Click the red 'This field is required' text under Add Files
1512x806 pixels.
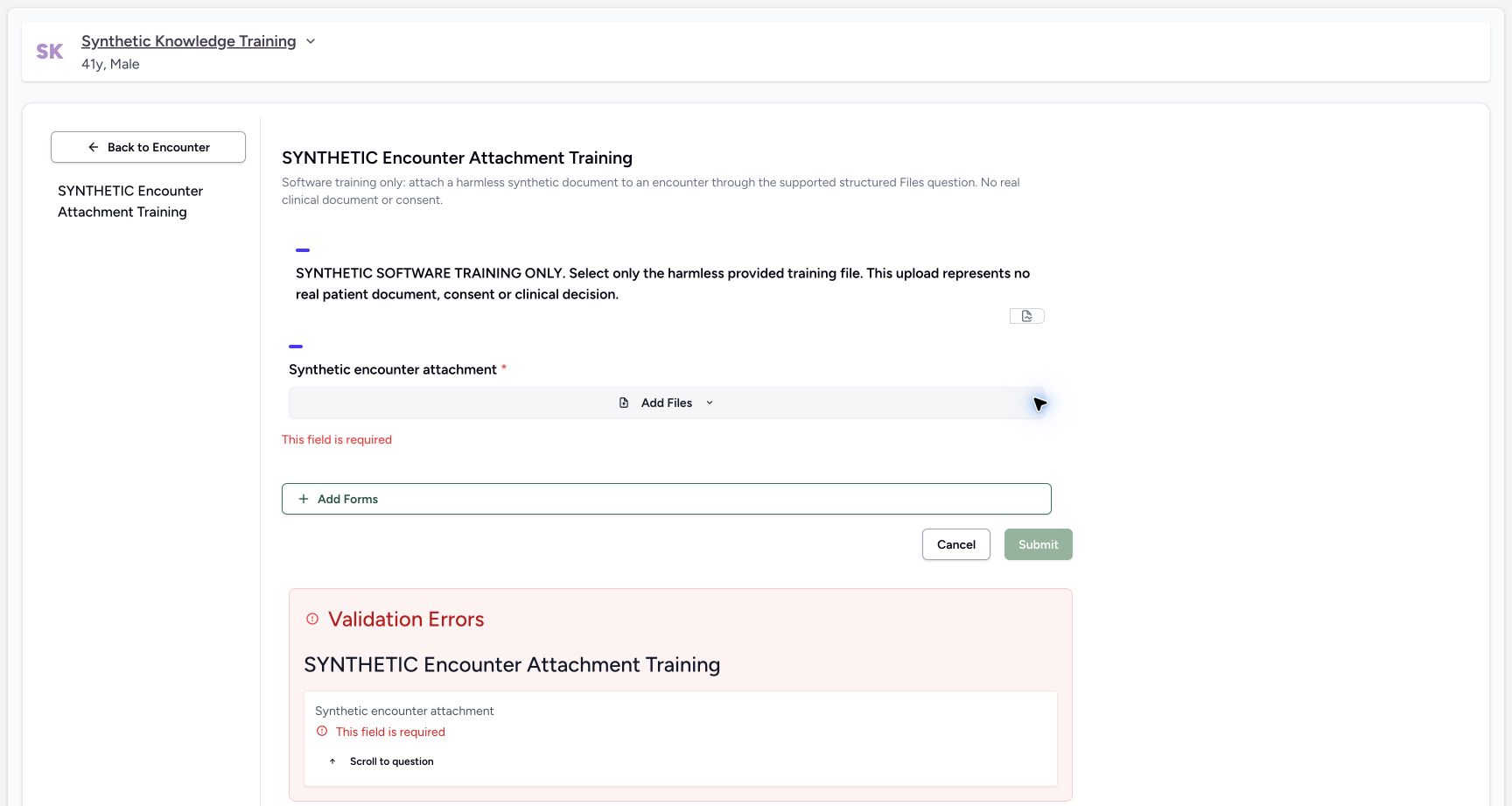click(x=337, y=439)
